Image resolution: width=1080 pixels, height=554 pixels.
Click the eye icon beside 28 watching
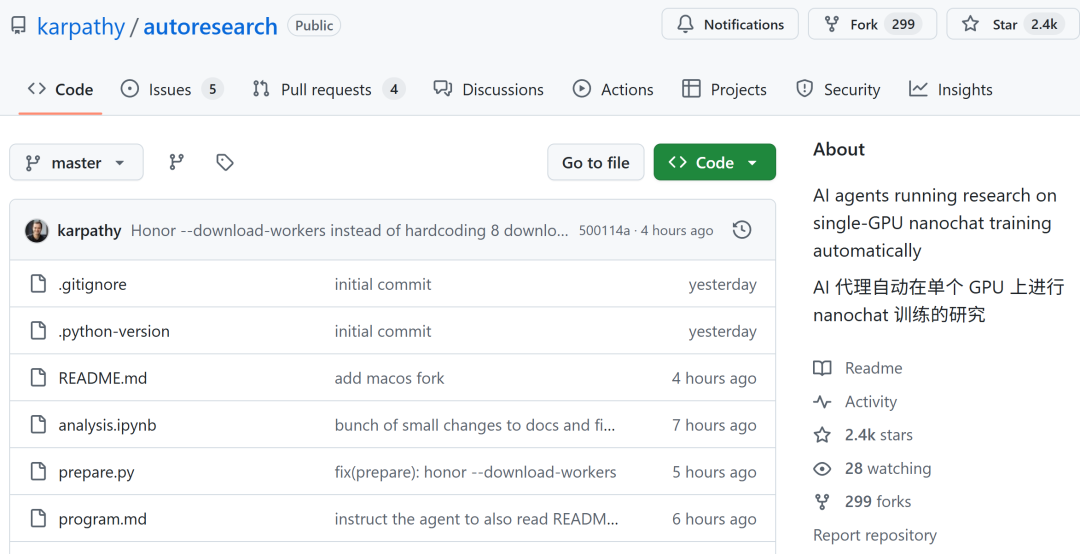[x=822, y=468]
